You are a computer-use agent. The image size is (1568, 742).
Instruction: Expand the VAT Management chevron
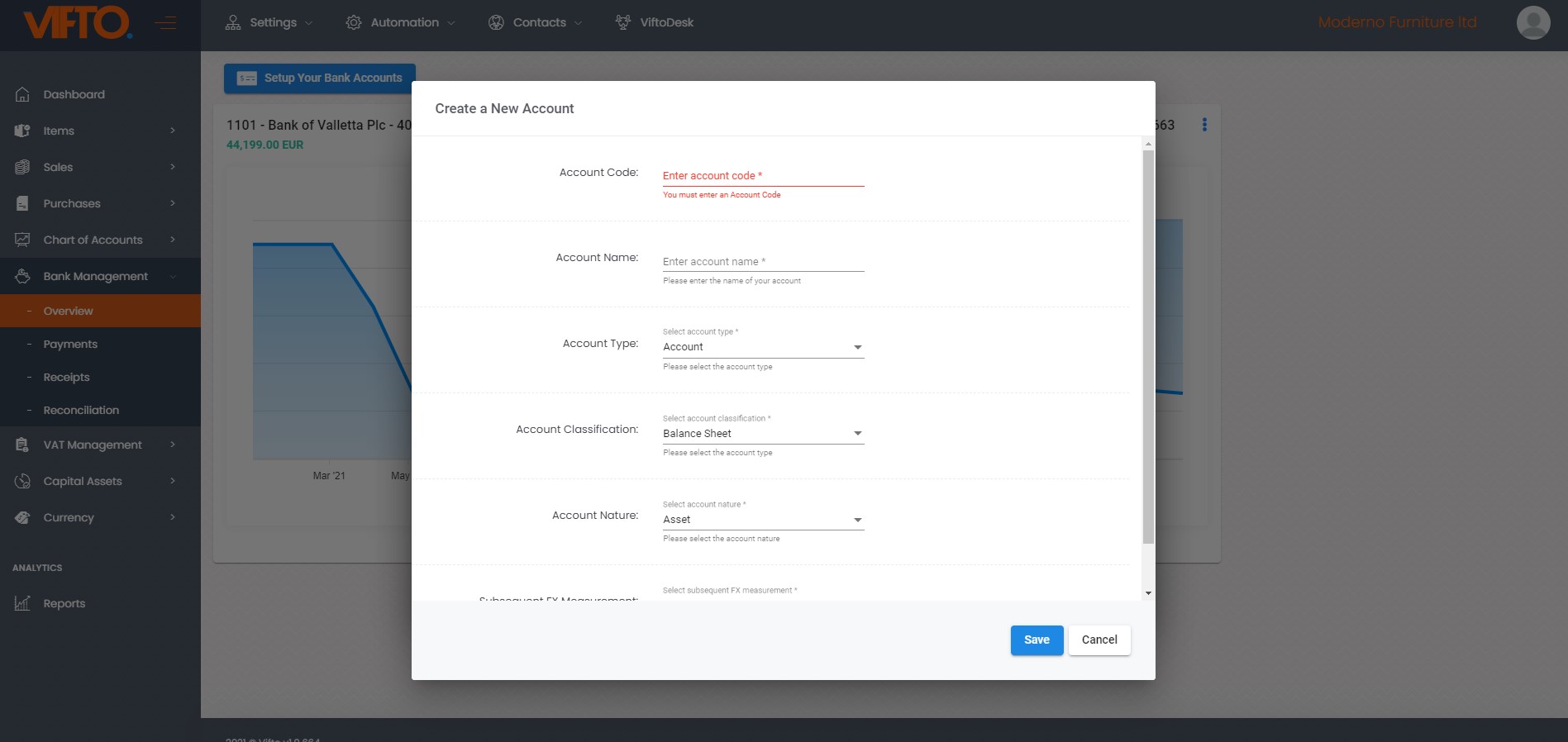point(173,445)
